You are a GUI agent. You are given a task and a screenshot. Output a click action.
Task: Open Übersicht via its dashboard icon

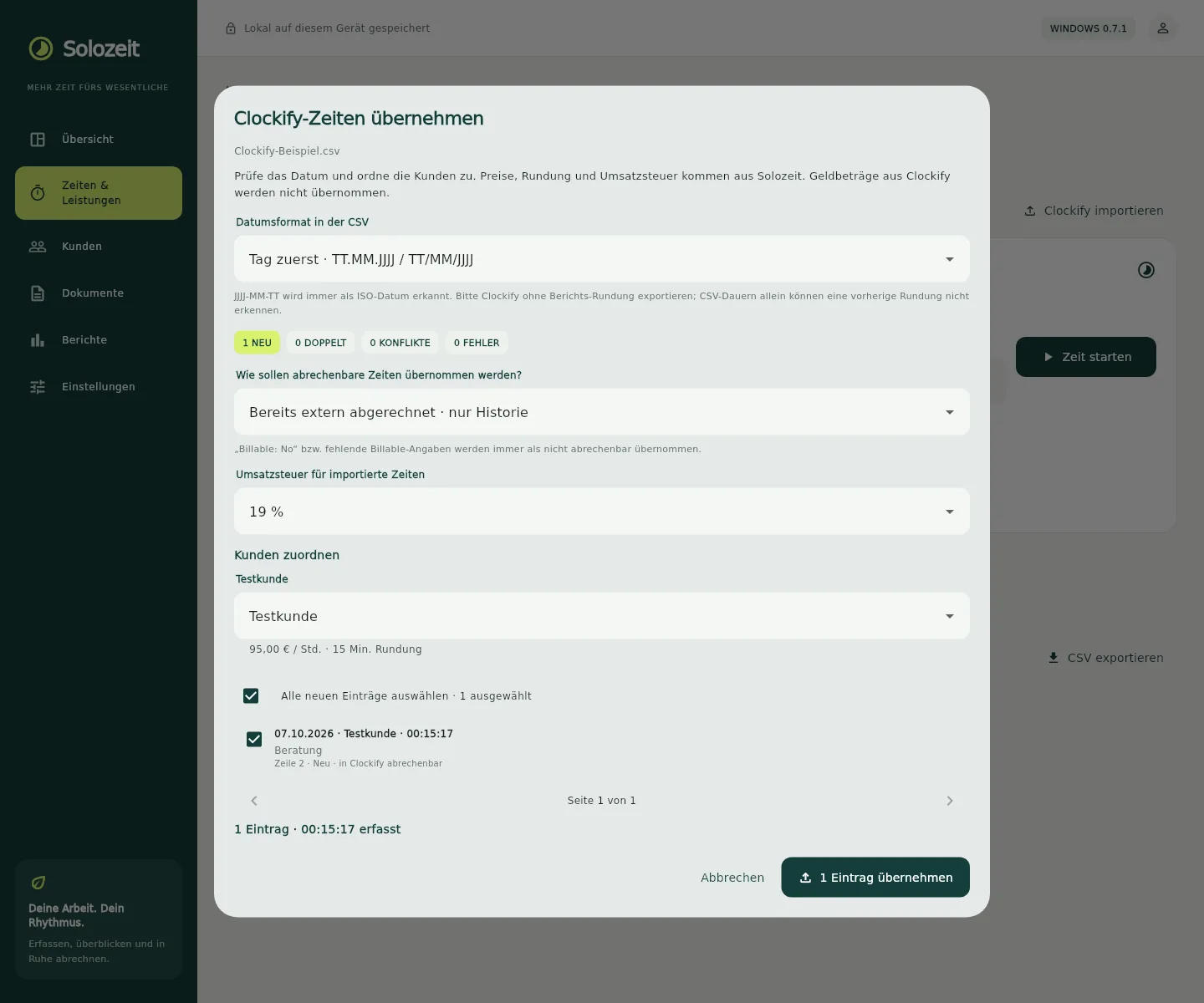click(38, 140)
